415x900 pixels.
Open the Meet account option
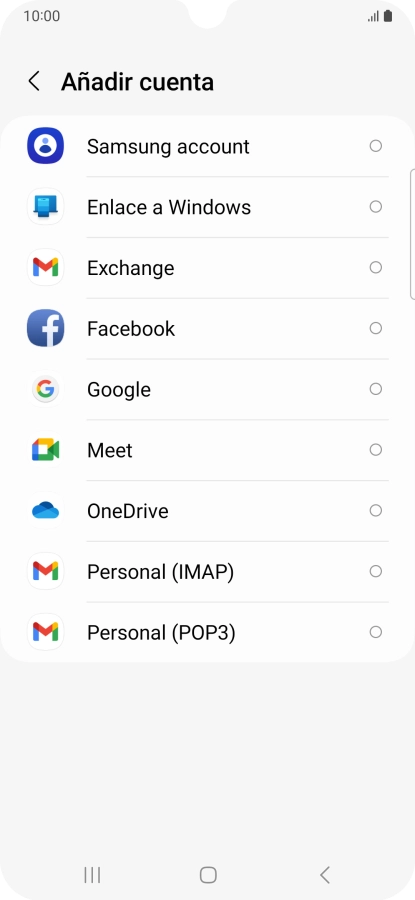[x=207, y=450]
